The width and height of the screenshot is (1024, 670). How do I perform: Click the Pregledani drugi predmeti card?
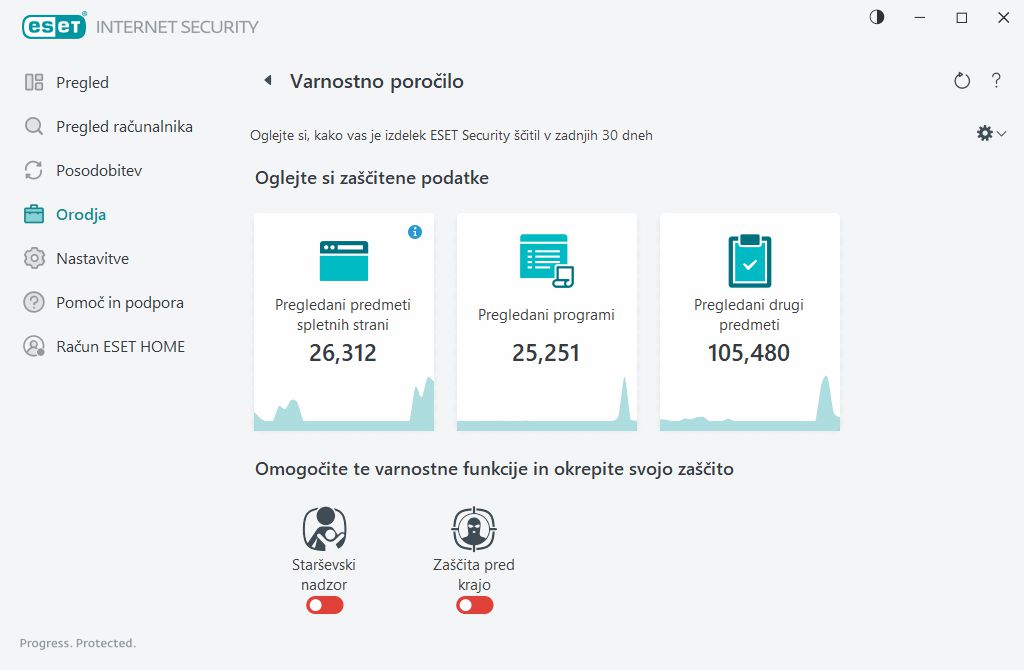[749, 321]
